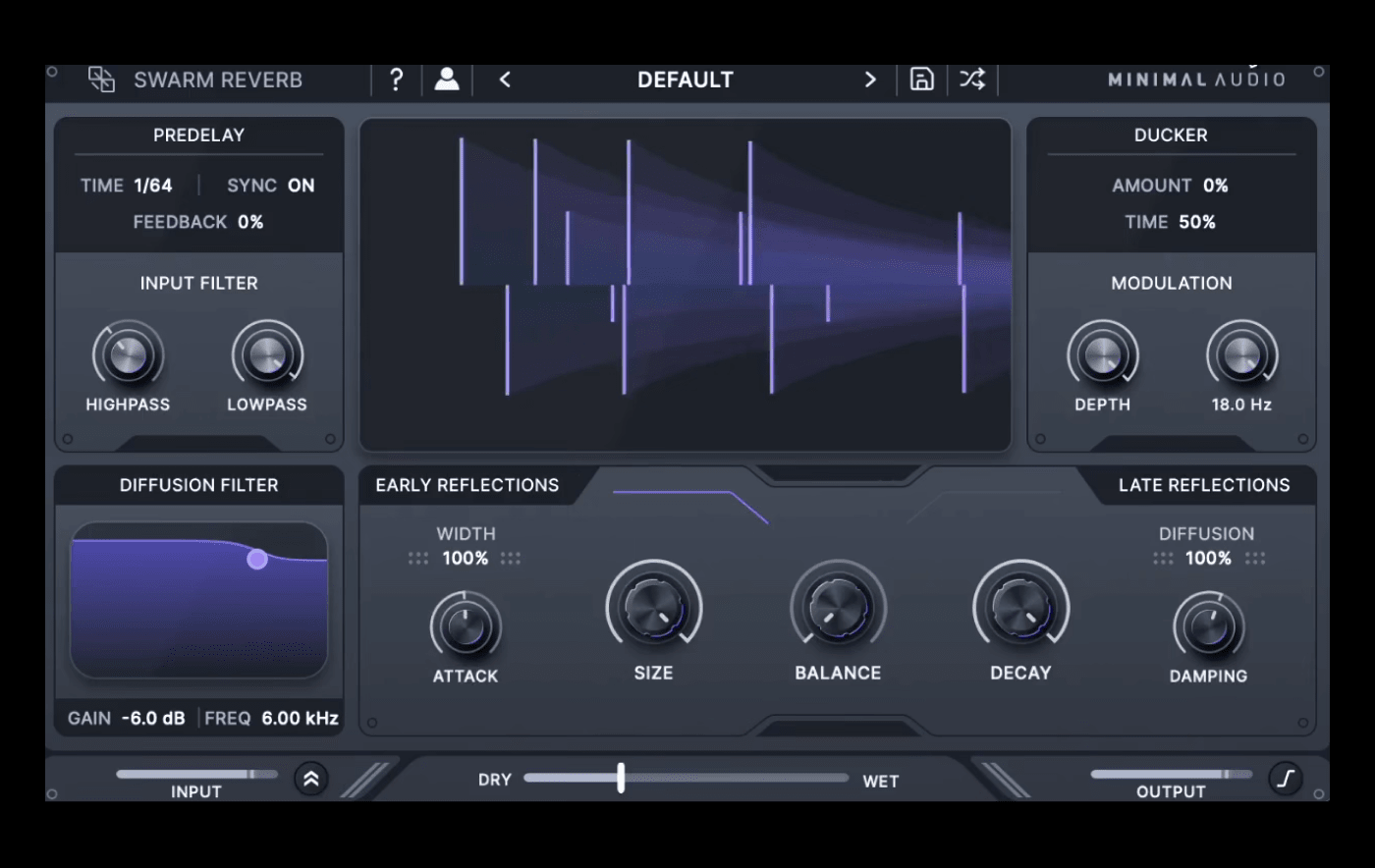Click the WET label

click(881, 782)
